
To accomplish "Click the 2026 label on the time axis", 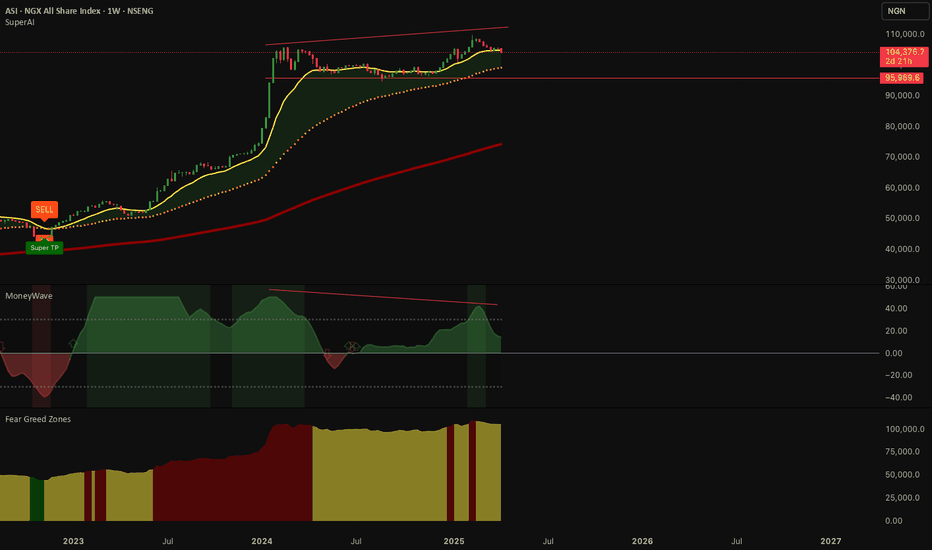I will point(642,541).
